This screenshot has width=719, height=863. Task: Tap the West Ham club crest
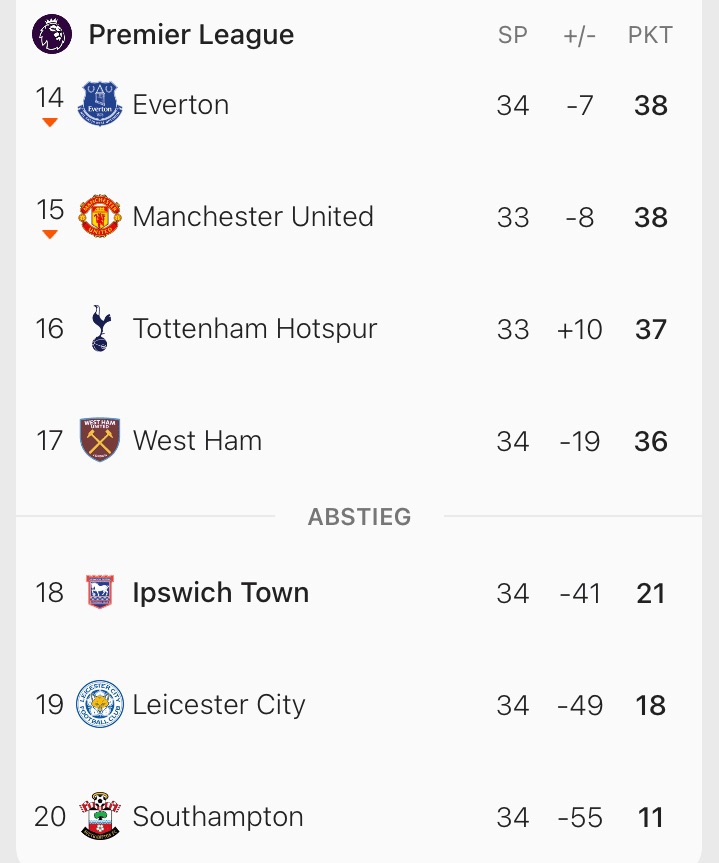tap(100, 440)
